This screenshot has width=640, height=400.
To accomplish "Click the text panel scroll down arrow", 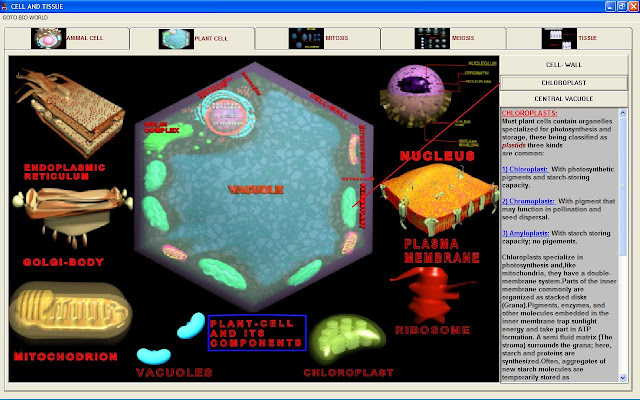I will click(623, 378).
